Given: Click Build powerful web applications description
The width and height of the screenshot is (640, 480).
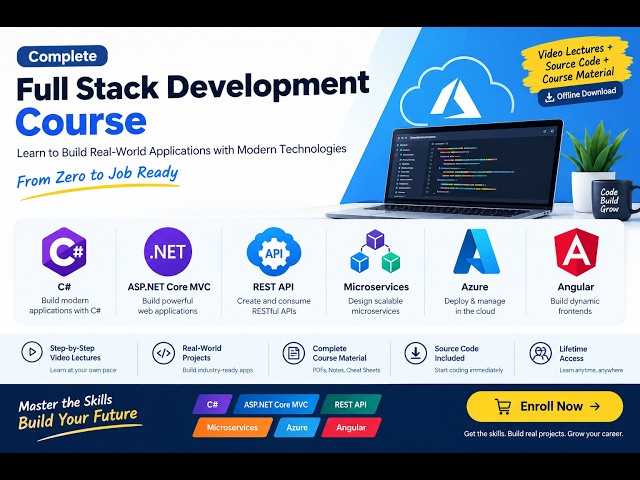Looking at the screenshot, I should pyautogui.click(x=168, y=306).
